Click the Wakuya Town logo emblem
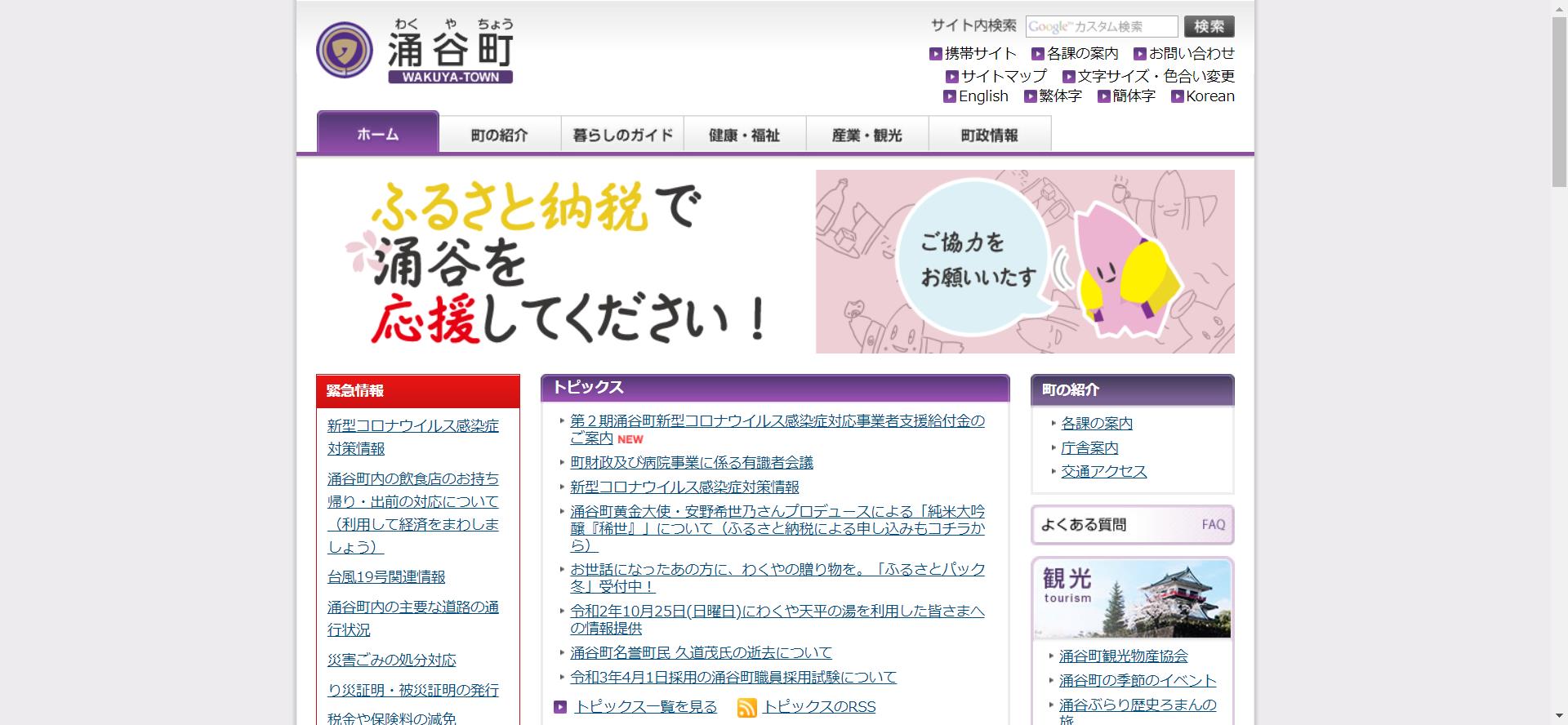Image resolution: width=1568 pixels, height=725 pixels. click(344, 50)
